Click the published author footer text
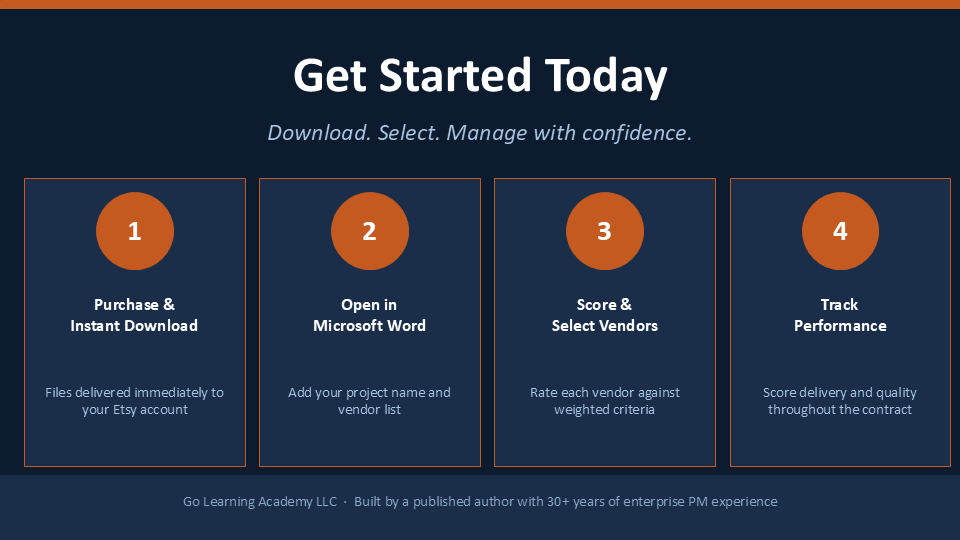The image size is (960, 540). click(566, 501)
